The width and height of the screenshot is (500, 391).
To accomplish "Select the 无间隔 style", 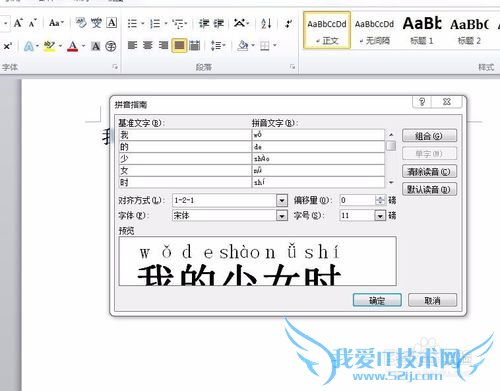I will point(374,30).
